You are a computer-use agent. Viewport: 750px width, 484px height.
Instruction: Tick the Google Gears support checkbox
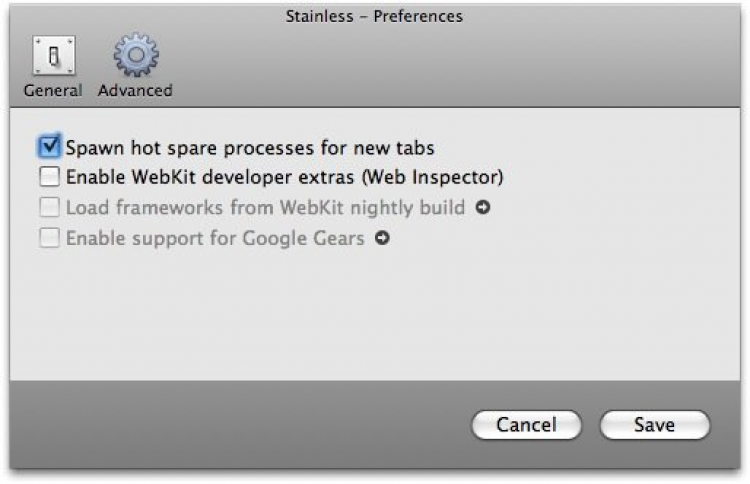(x=50, y=239)
